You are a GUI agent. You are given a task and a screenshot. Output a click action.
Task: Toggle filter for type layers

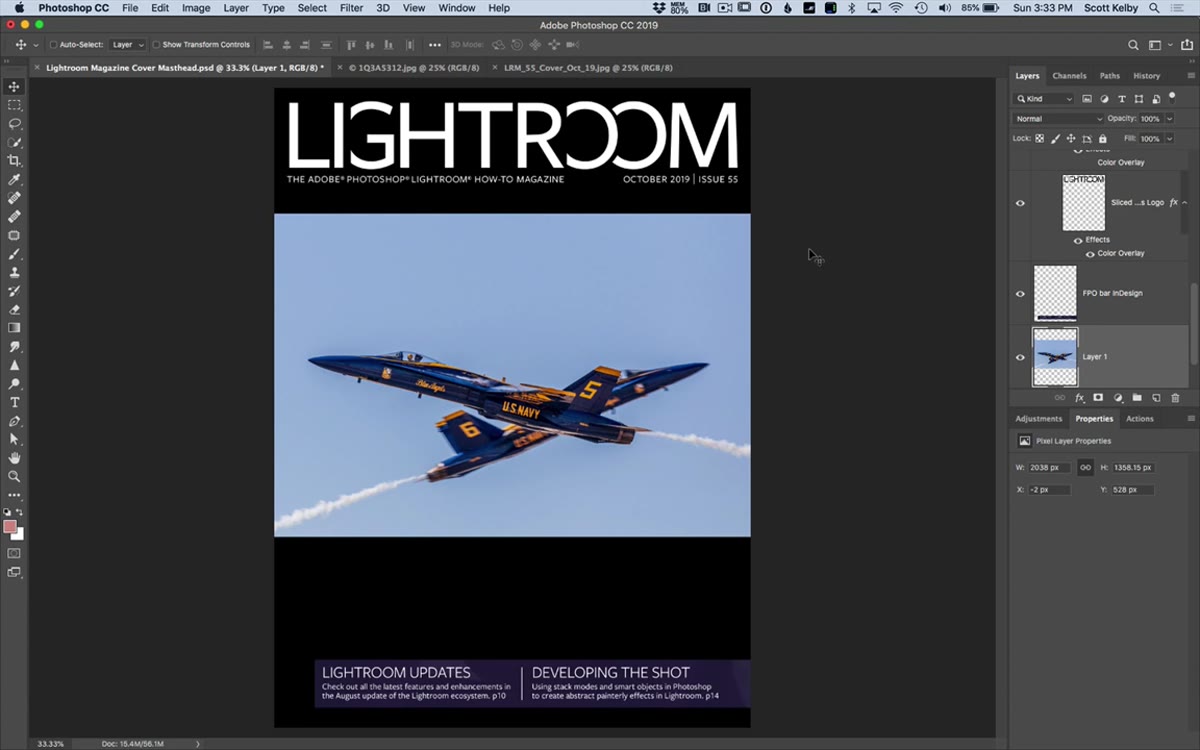(1122, 99)
